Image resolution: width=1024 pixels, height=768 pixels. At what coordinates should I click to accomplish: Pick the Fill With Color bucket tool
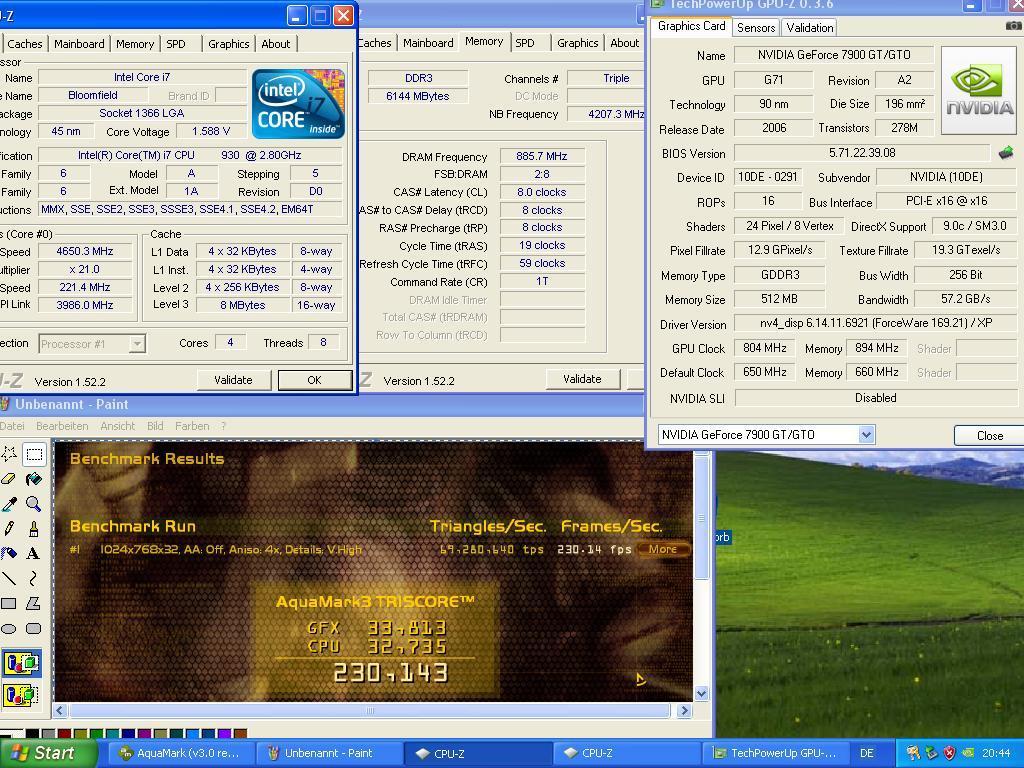(34, 479)
